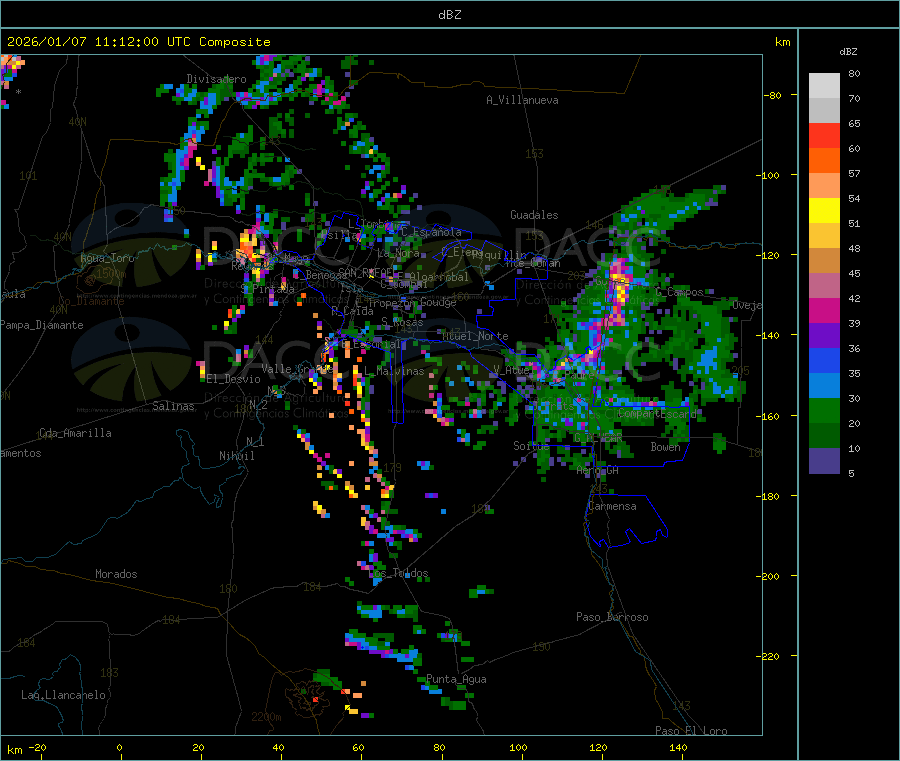Viewport: 900px width, 761px height.
Task: Click the 'dBZ' title at the top
Action: 449,15
